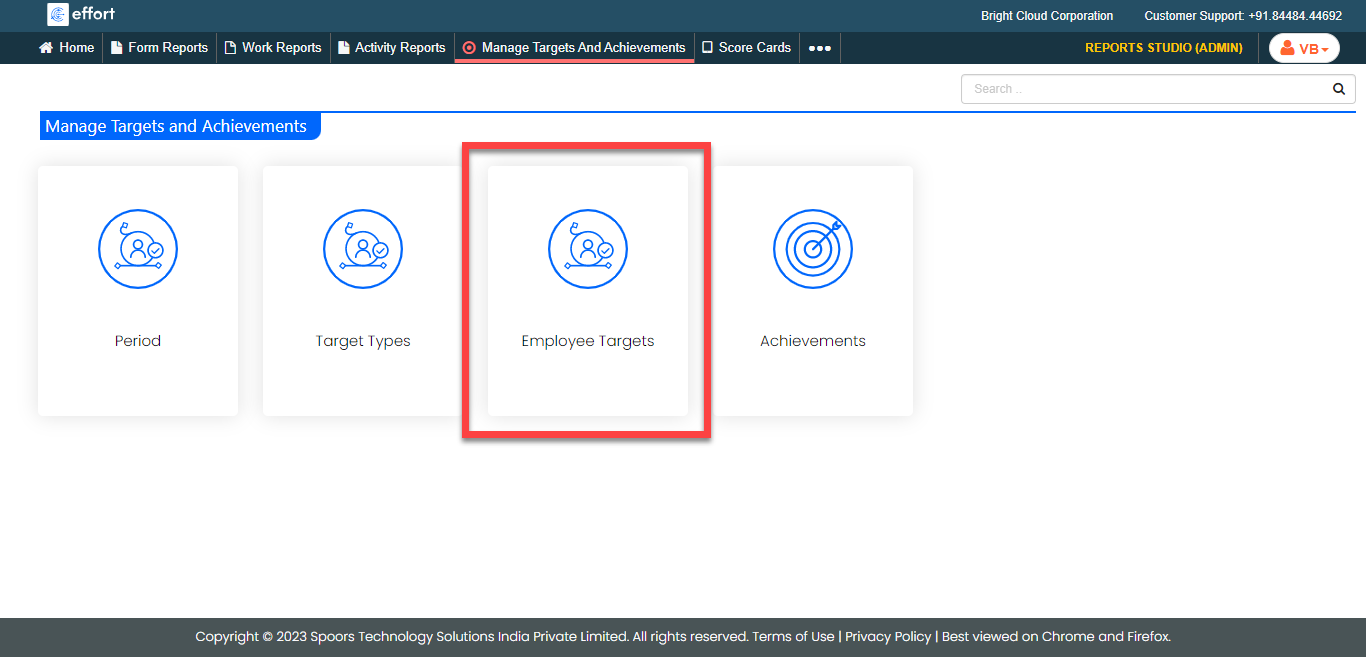This screenshot has height=657, width=1366.
Task: Open the Form Reports menu
Action: click(159, 48)
